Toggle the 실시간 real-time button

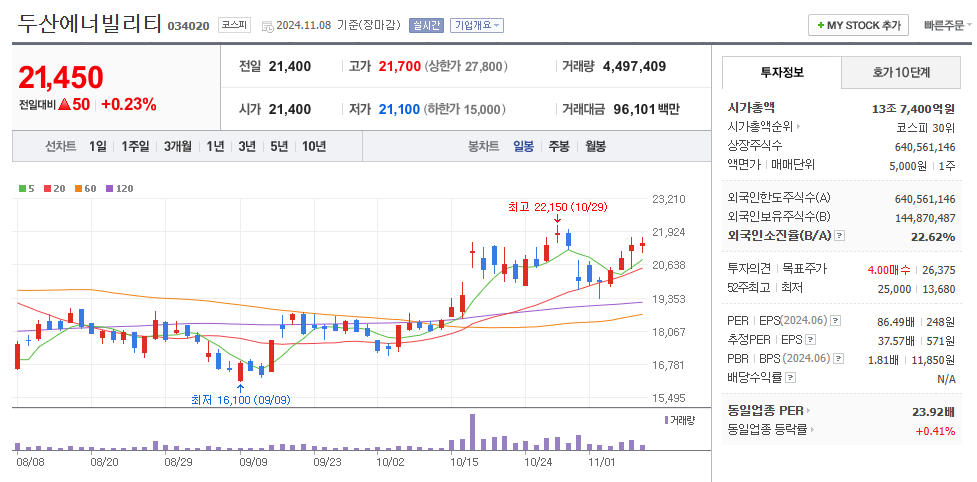(426, 26)
